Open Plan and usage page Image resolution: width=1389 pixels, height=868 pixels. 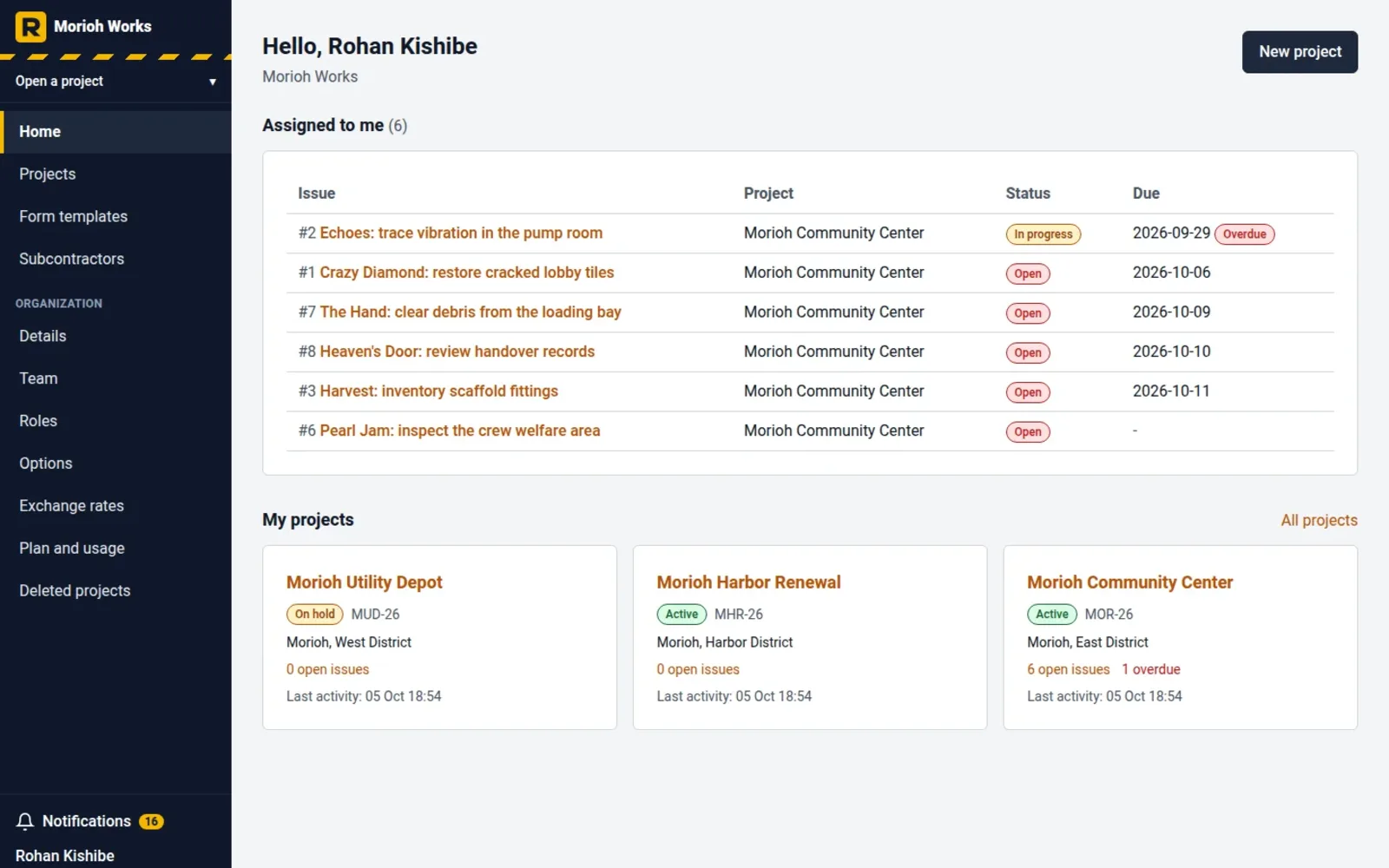115,549
